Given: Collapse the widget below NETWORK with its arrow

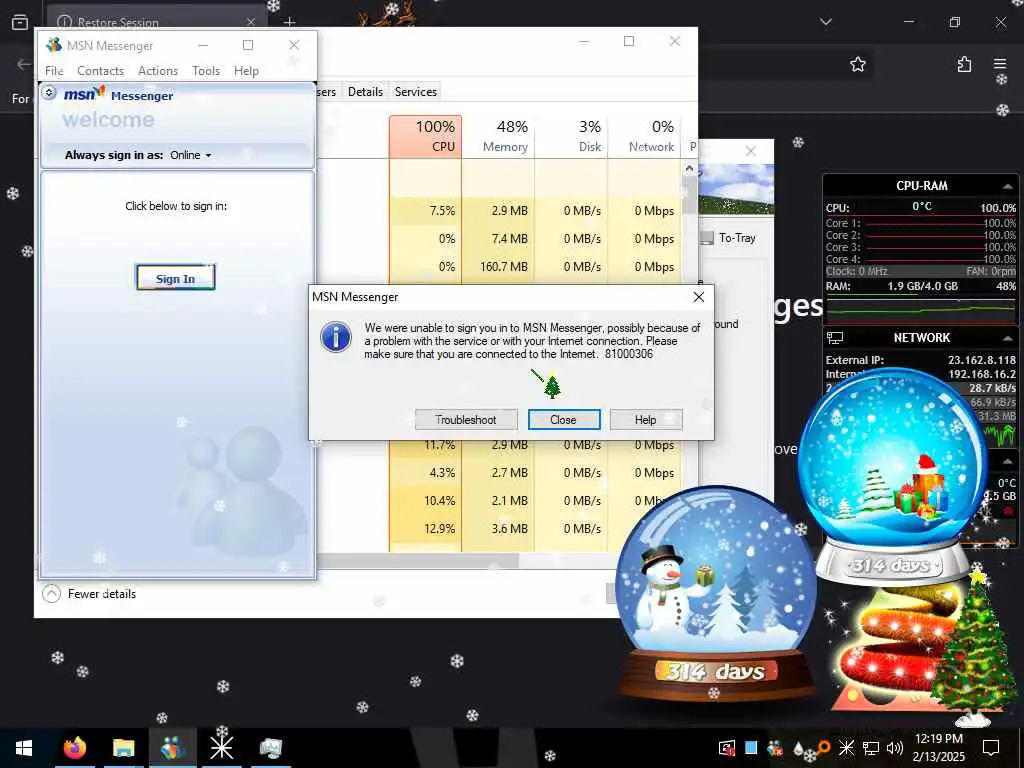Looking at the screenshot, I should pyautogui.click(x=1007, y=461).
